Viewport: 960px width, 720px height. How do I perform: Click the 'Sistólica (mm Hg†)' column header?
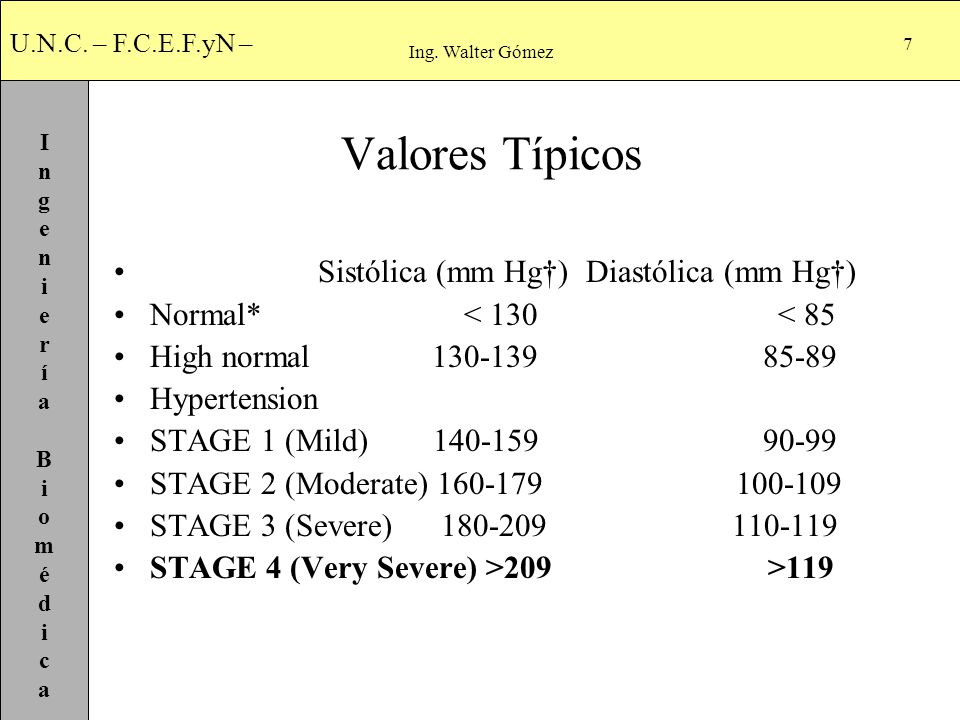coord(443,272)
